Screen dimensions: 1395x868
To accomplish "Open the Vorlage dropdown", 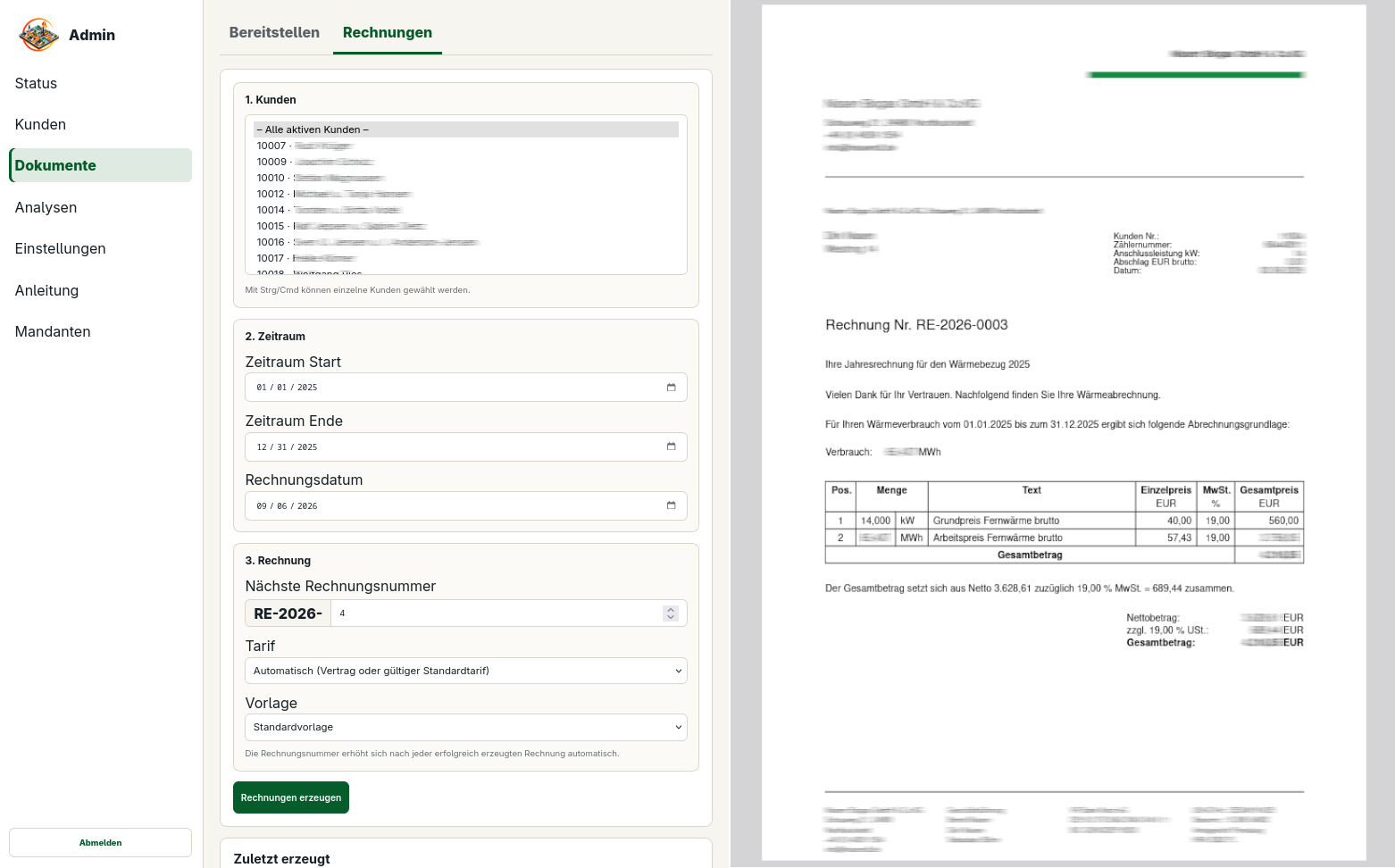I will (466, 727).
